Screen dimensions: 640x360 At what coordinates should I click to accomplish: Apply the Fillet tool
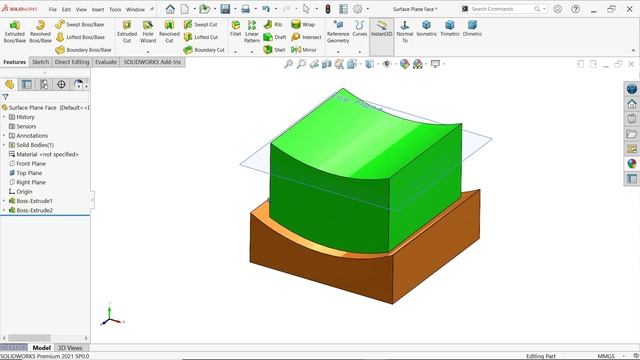coord(236,29)
